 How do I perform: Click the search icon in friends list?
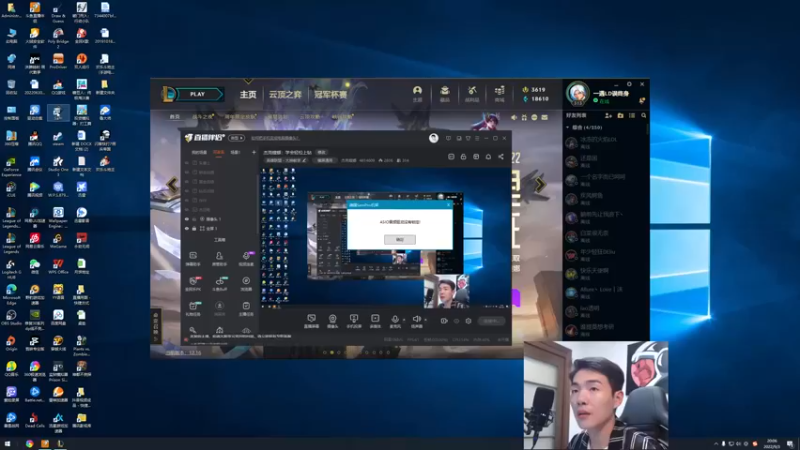coord(643,116)
